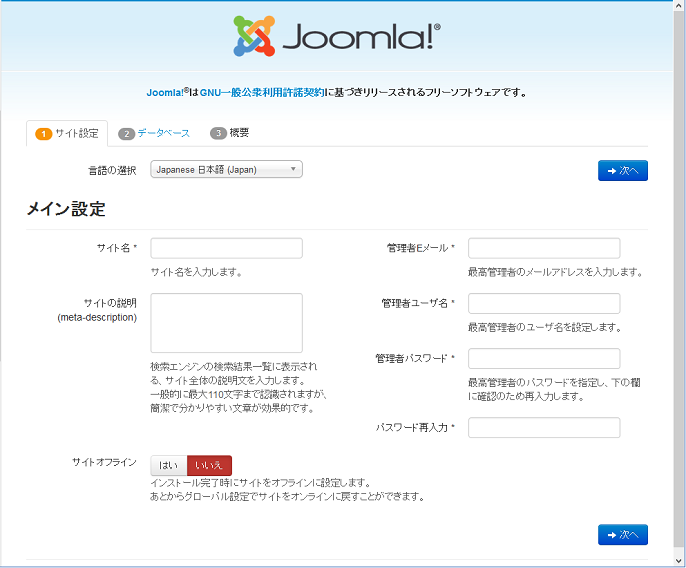Click the Joomla! logo at top

(x=335, y=37)
